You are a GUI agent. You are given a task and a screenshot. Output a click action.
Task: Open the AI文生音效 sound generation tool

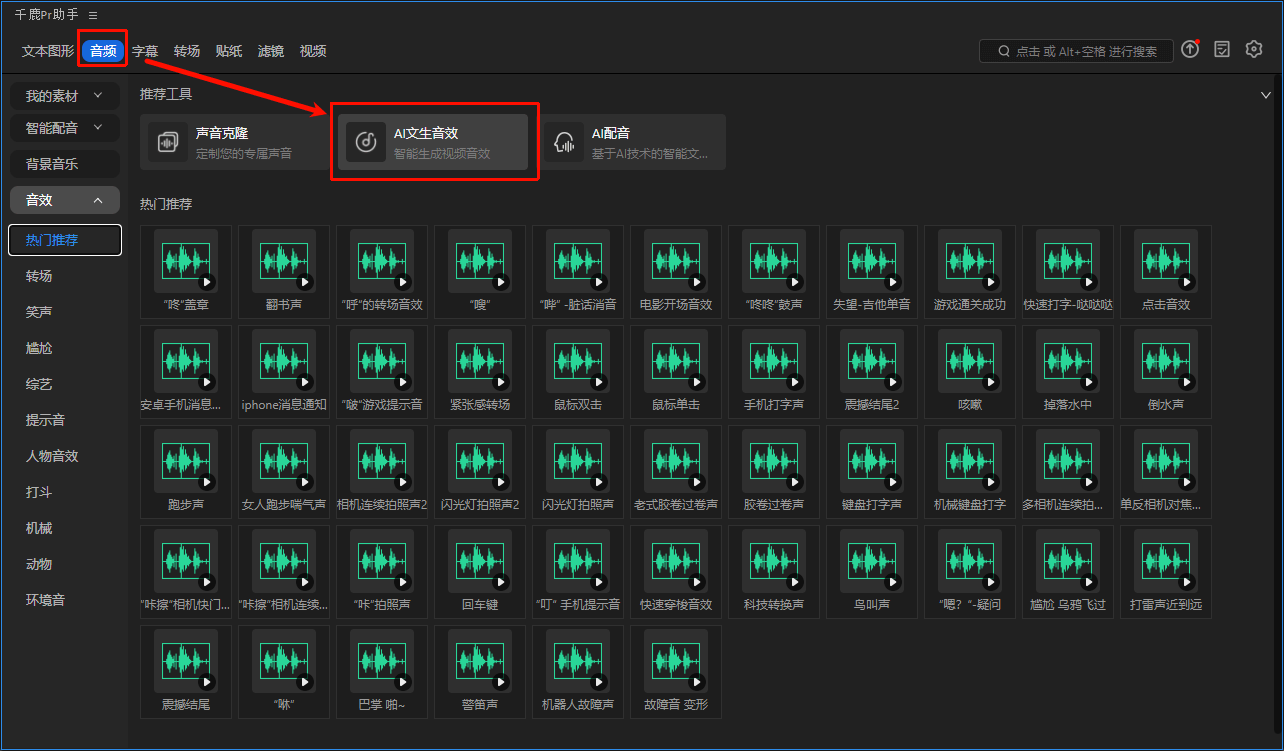[x=433, y=140]
